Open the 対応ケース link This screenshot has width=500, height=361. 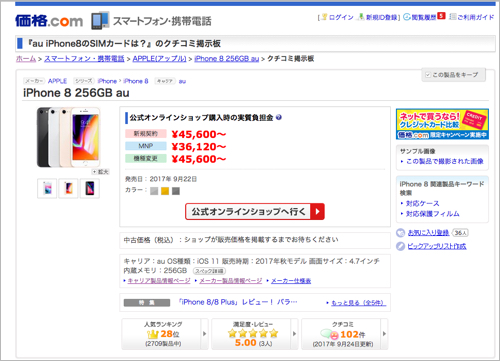(x=422, y=203)
